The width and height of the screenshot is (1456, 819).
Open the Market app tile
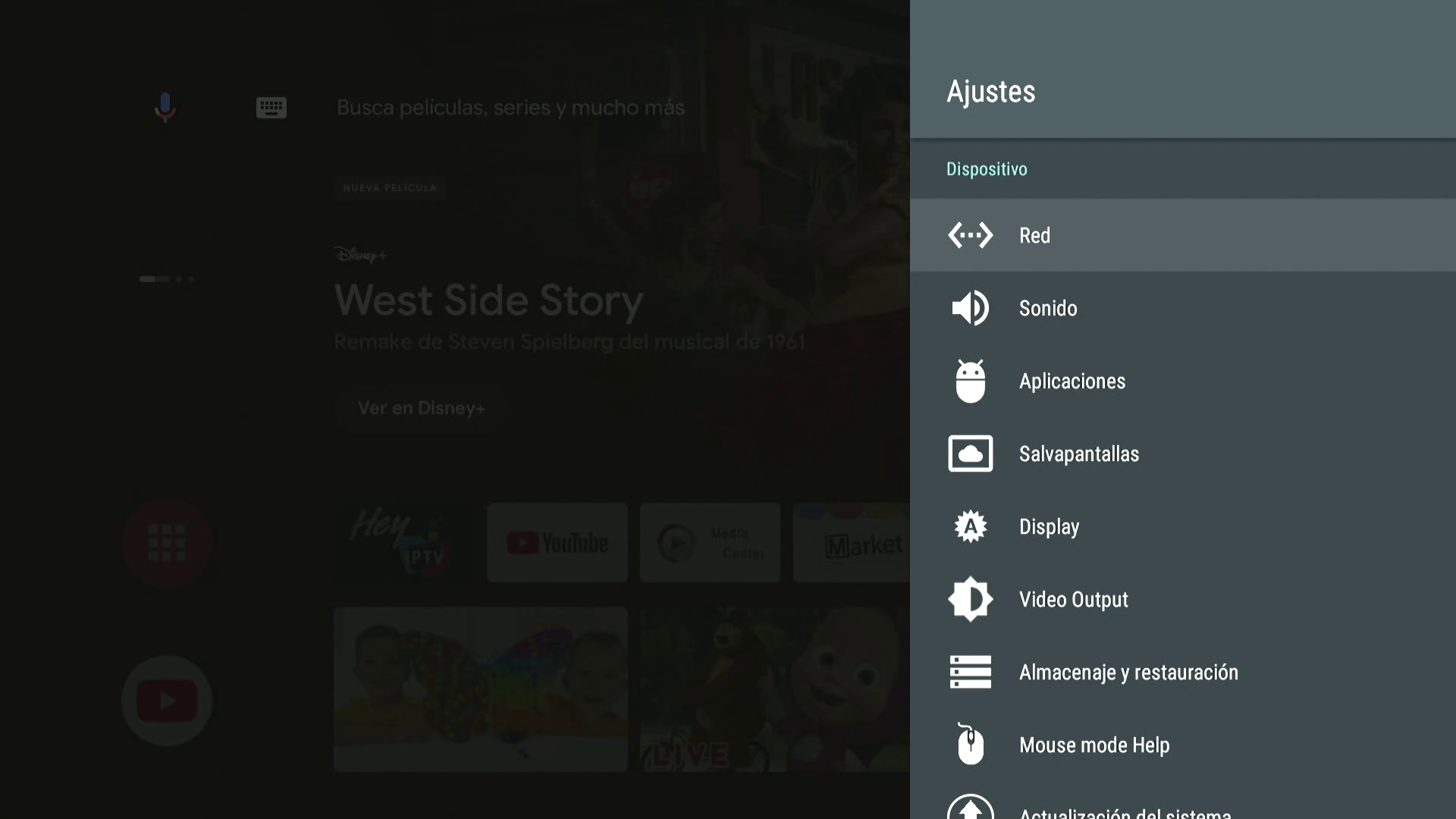[x=852, y=543]
